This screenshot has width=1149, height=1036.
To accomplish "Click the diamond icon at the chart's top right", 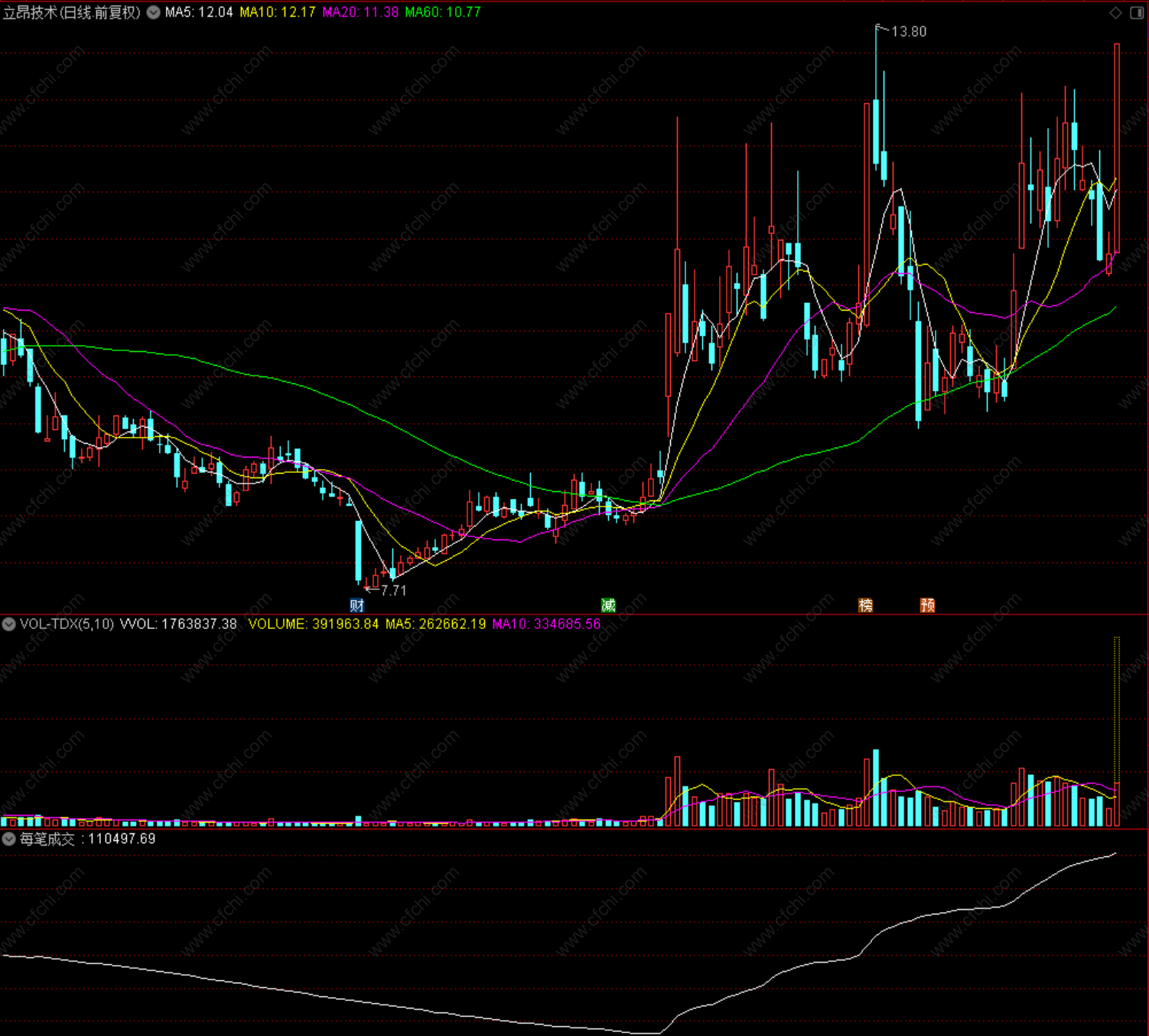I will [x=1115, y=12].
